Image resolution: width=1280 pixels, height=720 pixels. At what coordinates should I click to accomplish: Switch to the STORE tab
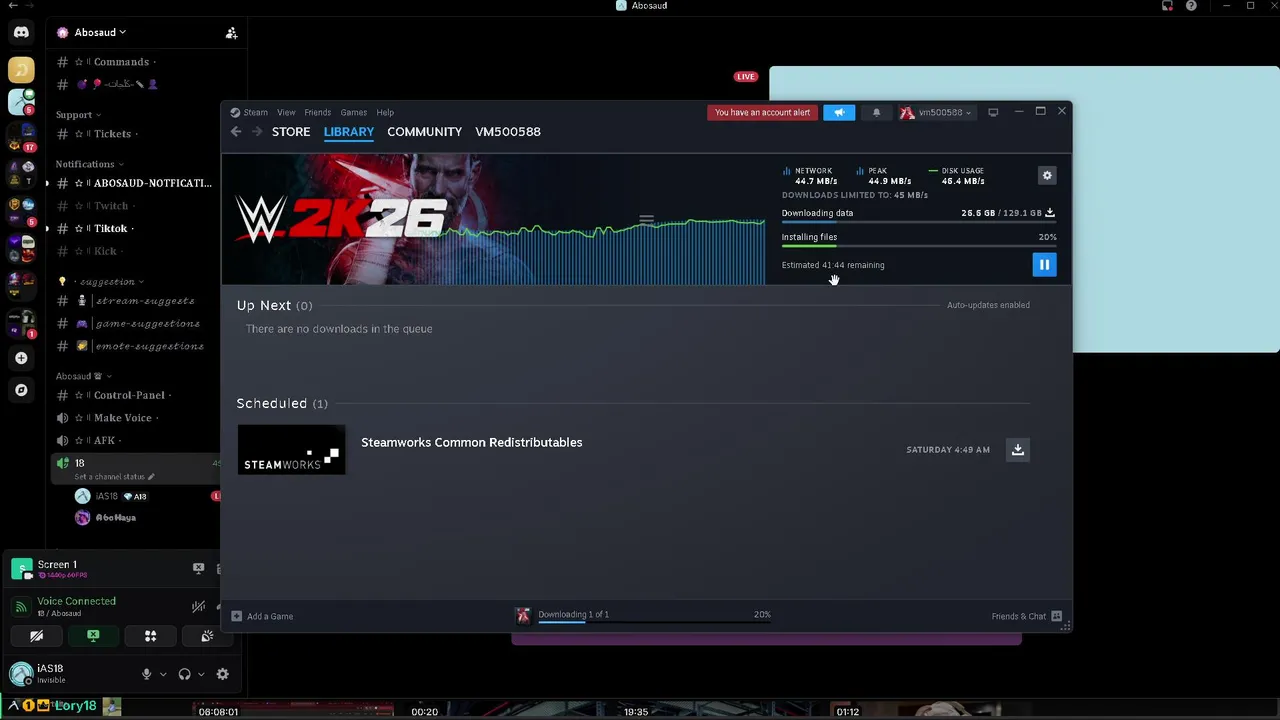291,132
